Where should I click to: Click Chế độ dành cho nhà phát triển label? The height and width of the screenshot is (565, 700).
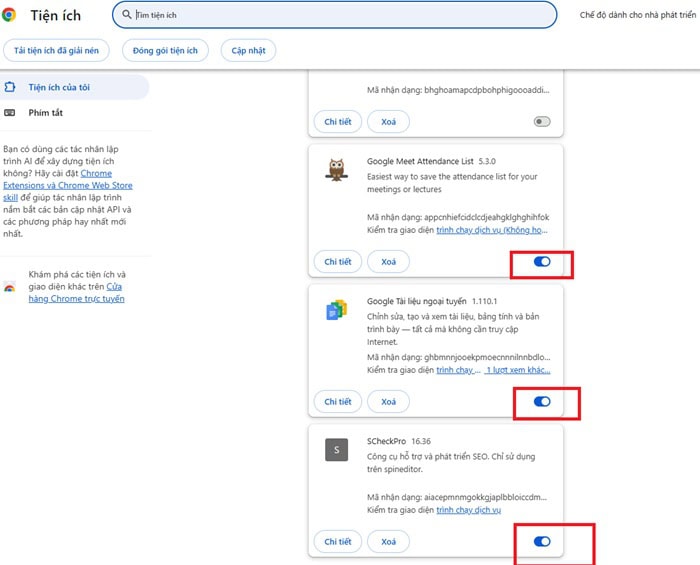[x=638, y=15]
